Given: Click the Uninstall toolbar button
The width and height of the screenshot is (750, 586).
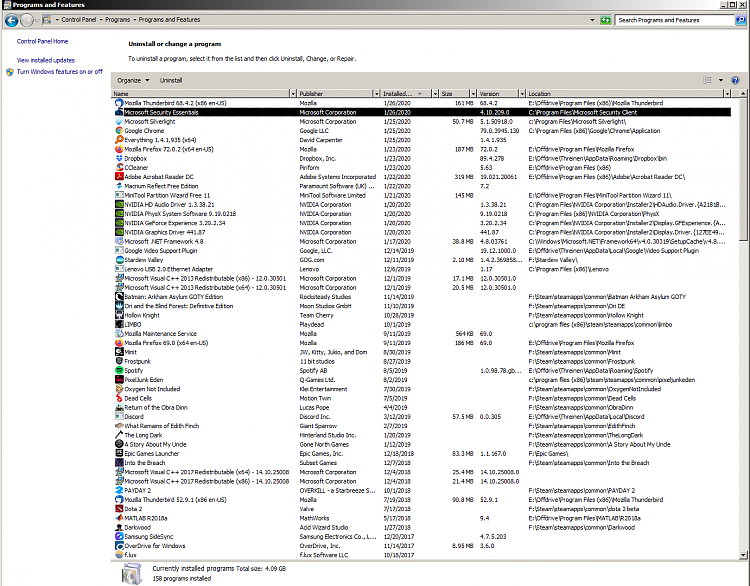Looking at the screenshot, I should click(x=171, y=80).
